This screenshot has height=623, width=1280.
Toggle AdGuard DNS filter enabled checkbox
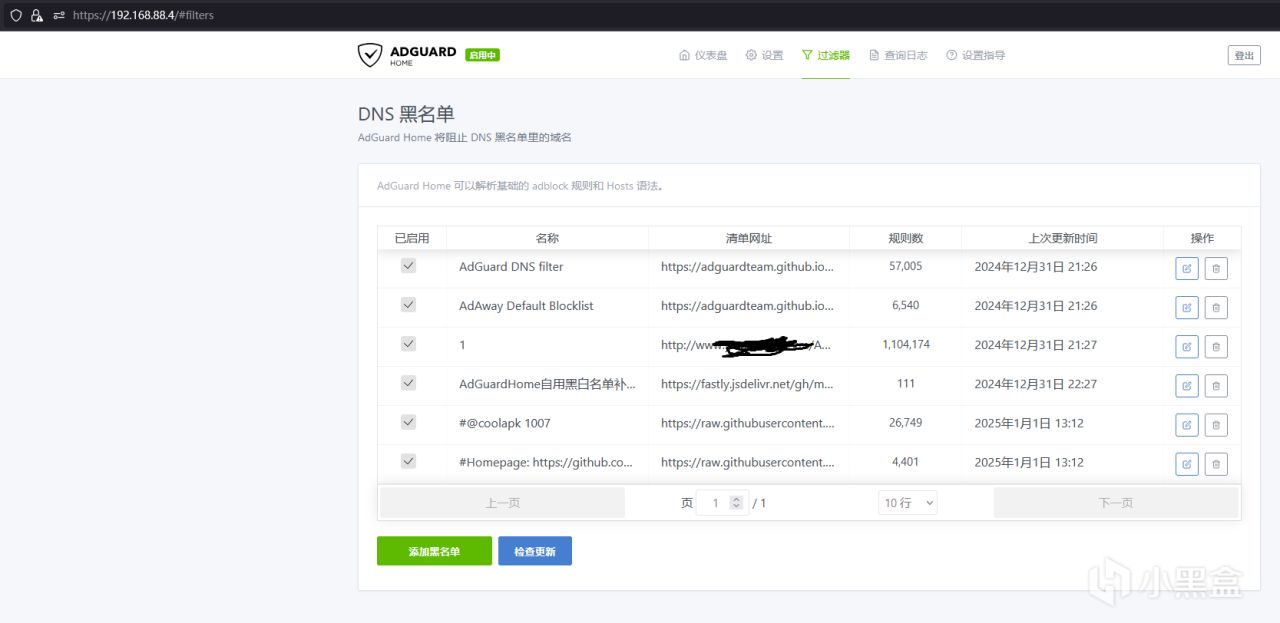pyautogui.click(x=408, y=266)
